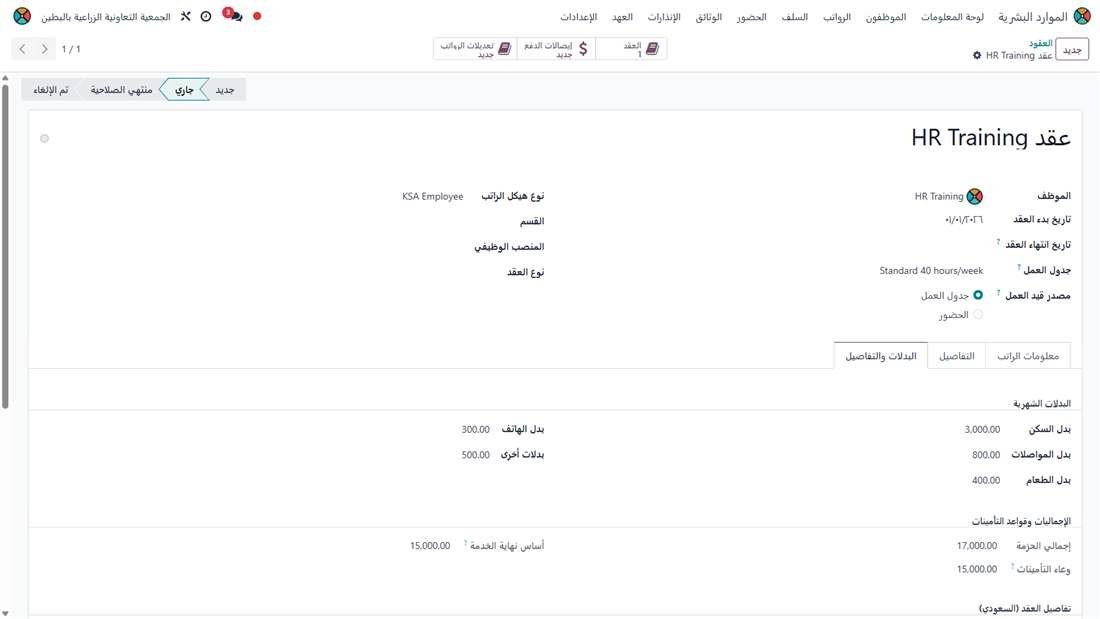
Task: Click the HR Training employee avatar
Action: [974, 197]
